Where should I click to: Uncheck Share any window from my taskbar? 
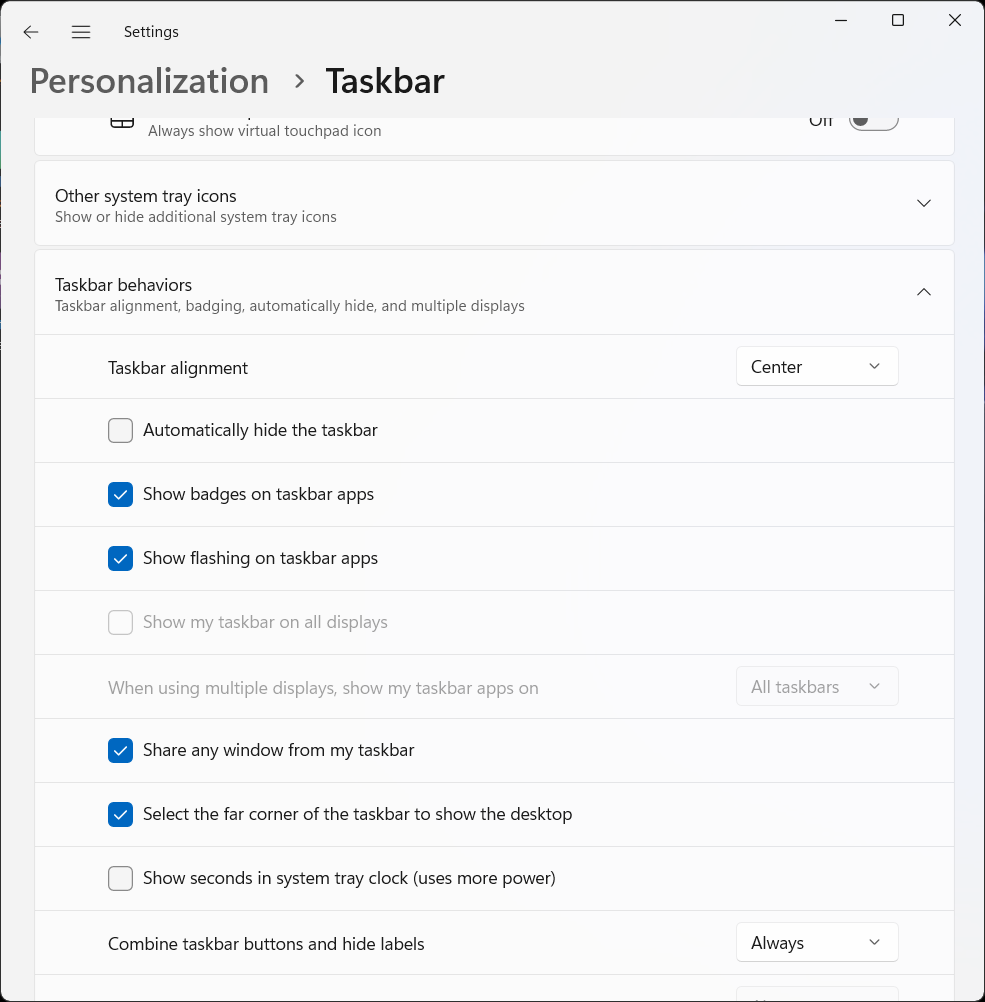(121, 750)
